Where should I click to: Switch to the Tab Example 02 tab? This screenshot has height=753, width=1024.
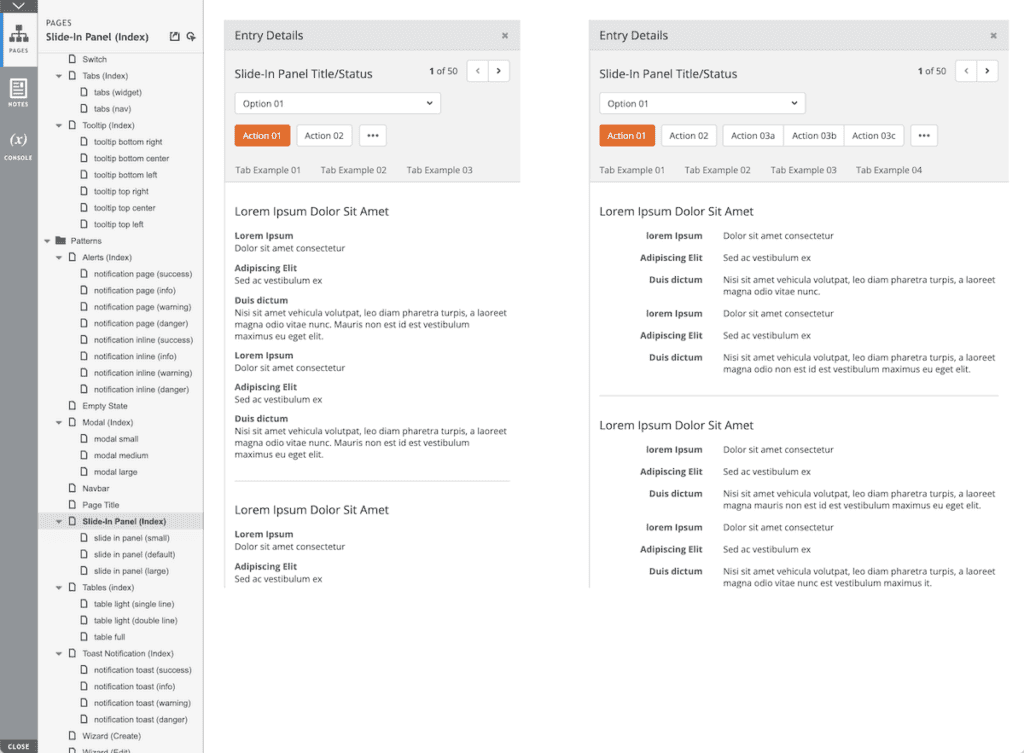352,170
